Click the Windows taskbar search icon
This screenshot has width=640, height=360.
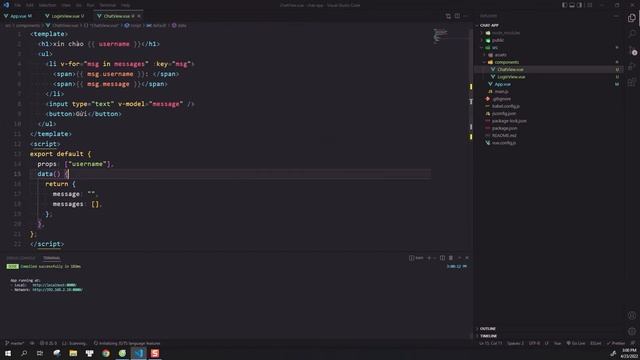point(24,353)
